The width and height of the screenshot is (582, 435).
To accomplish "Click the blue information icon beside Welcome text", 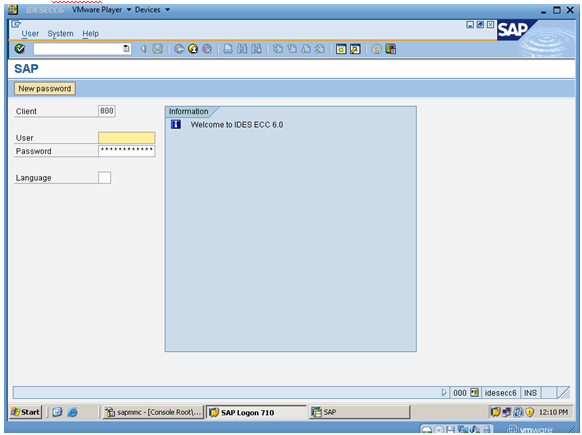I will point(176,124).
